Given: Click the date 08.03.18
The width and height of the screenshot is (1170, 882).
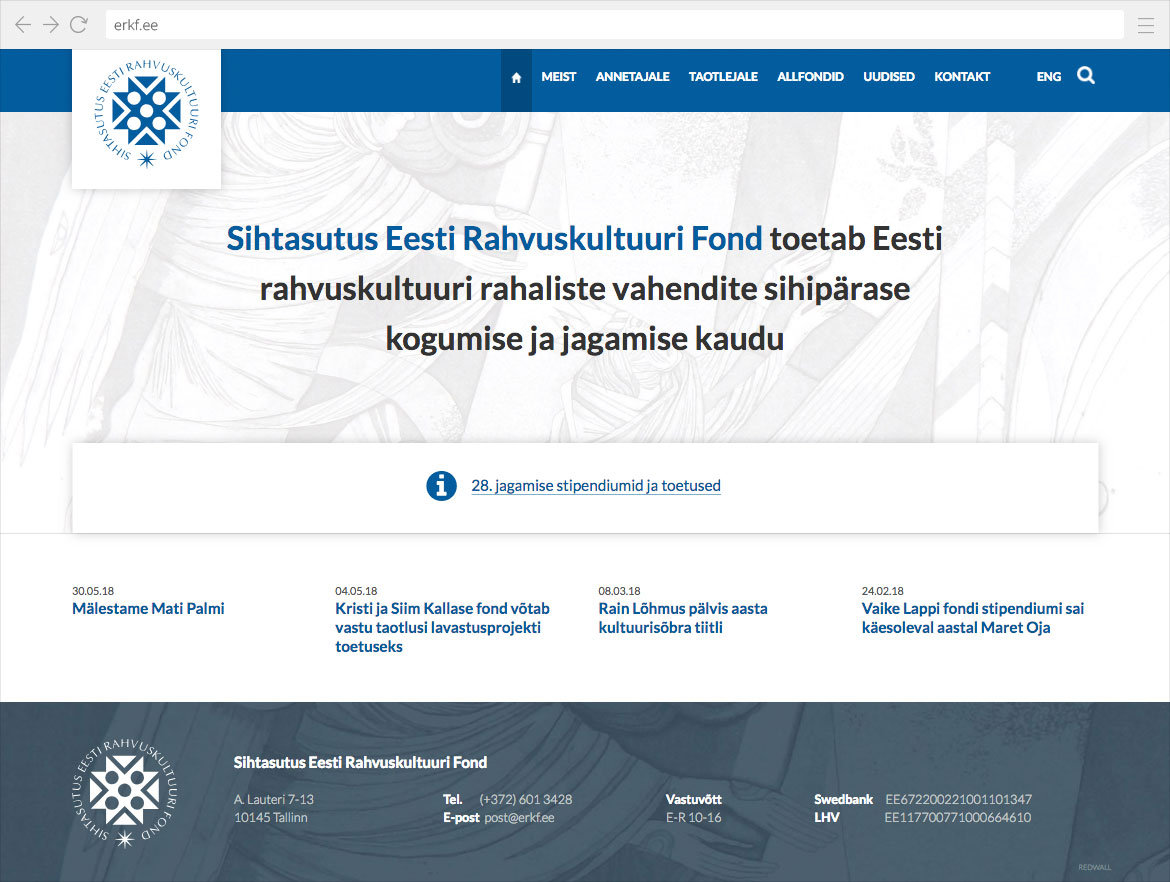Looking at the screenshot, I should pos(619,591).
